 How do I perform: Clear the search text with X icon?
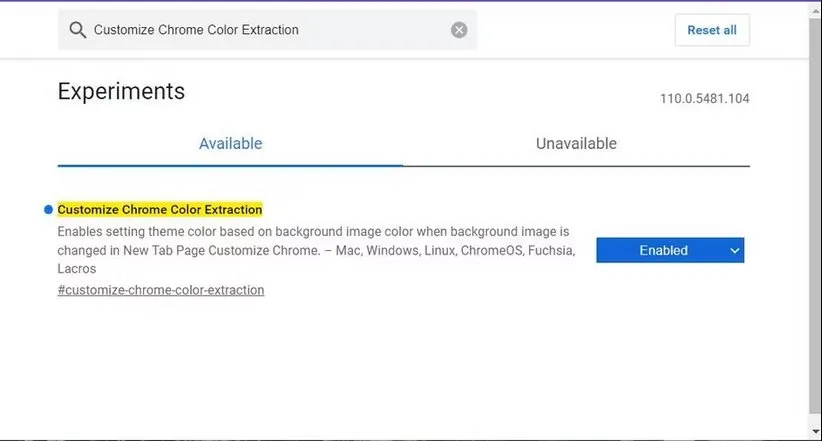point(459,30)
